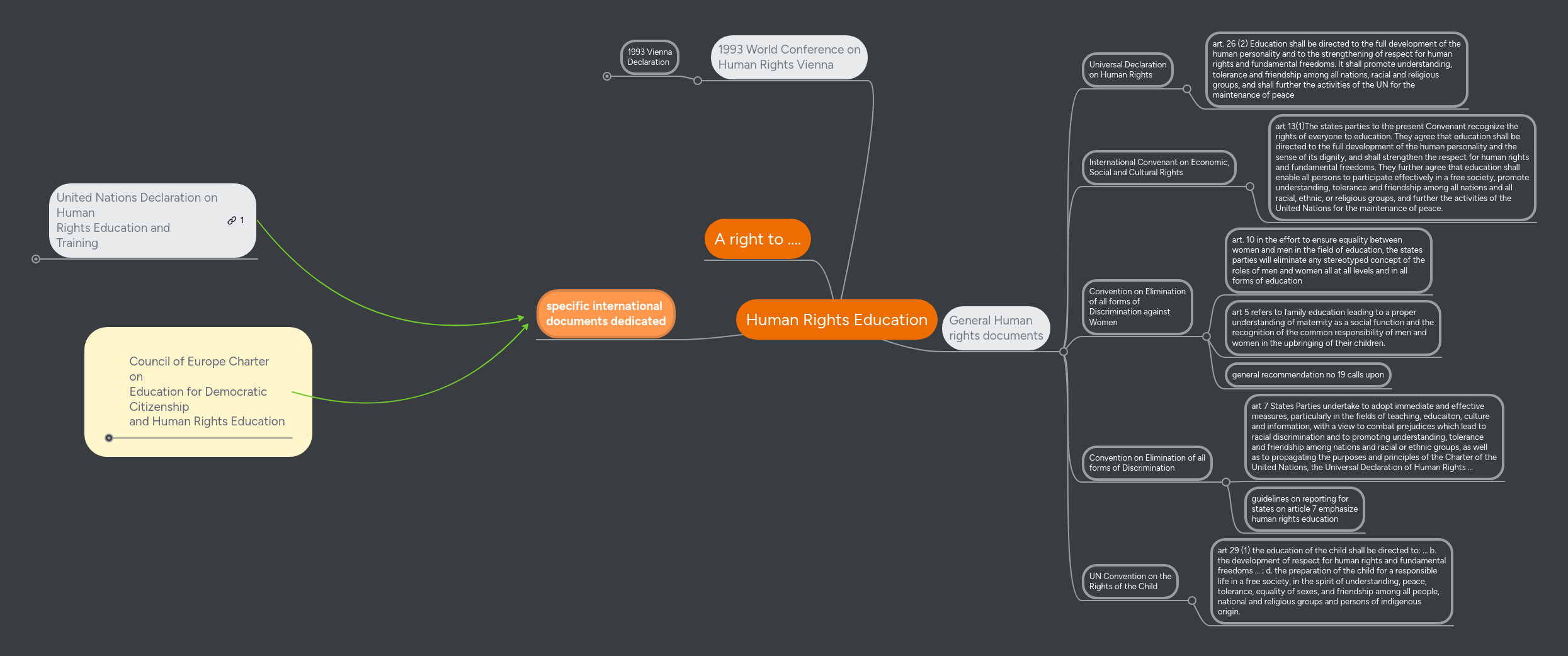
Task: Click 'guidelines on reporting for states on article 7' node
Action: pos(1304,509)
